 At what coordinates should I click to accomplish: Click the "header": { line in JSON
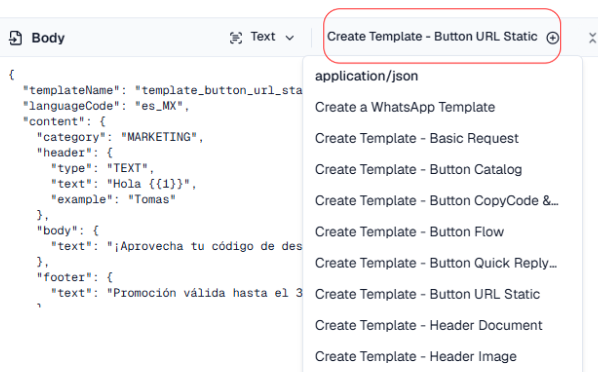click(75, 153)
